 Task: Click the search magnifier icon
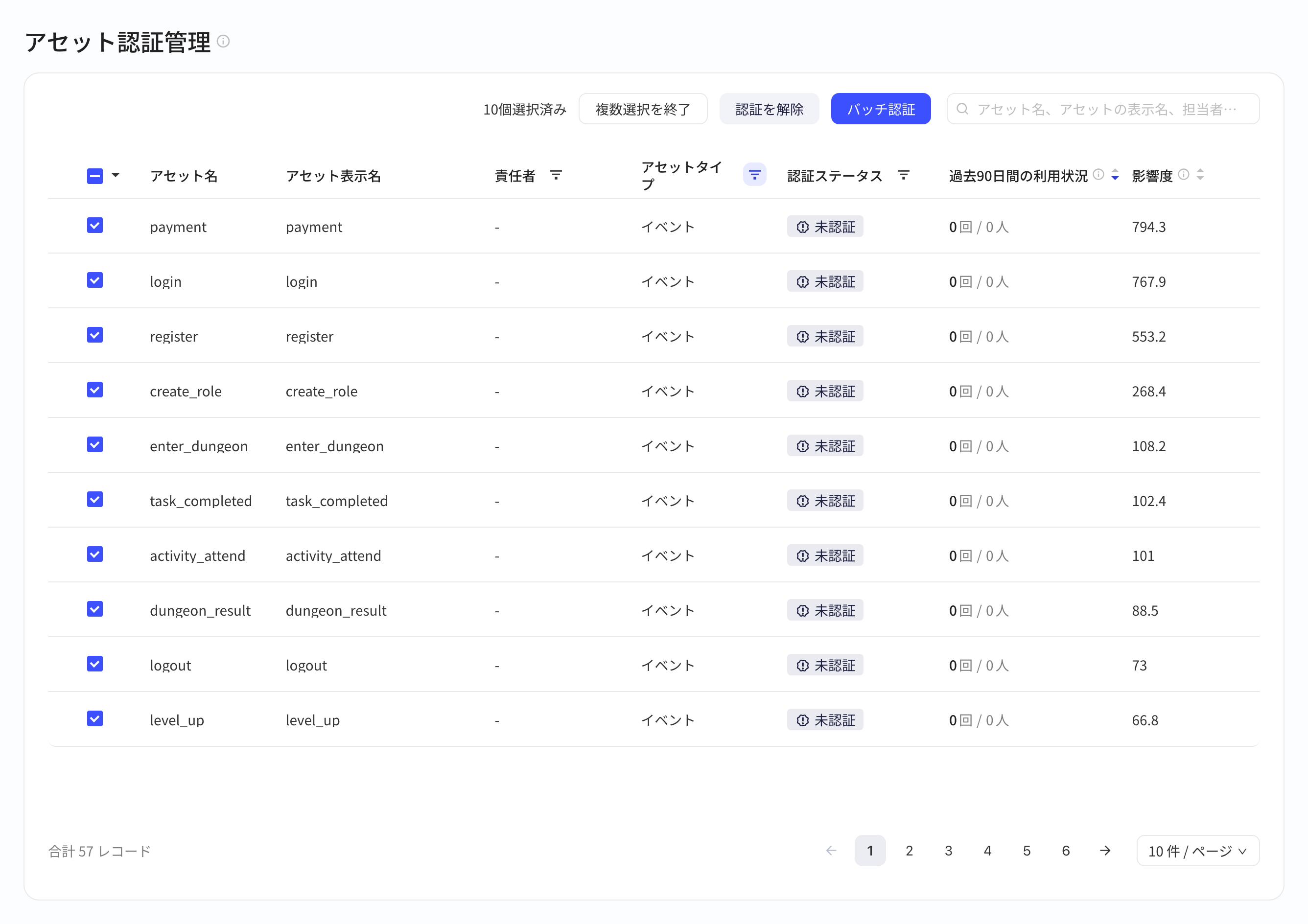962,109
